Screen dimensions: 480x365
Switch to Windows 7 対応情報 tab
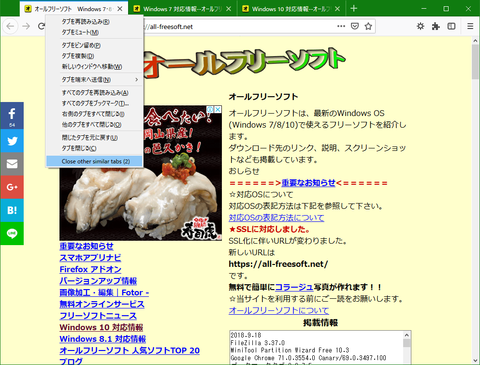click(x=183, y=9)
